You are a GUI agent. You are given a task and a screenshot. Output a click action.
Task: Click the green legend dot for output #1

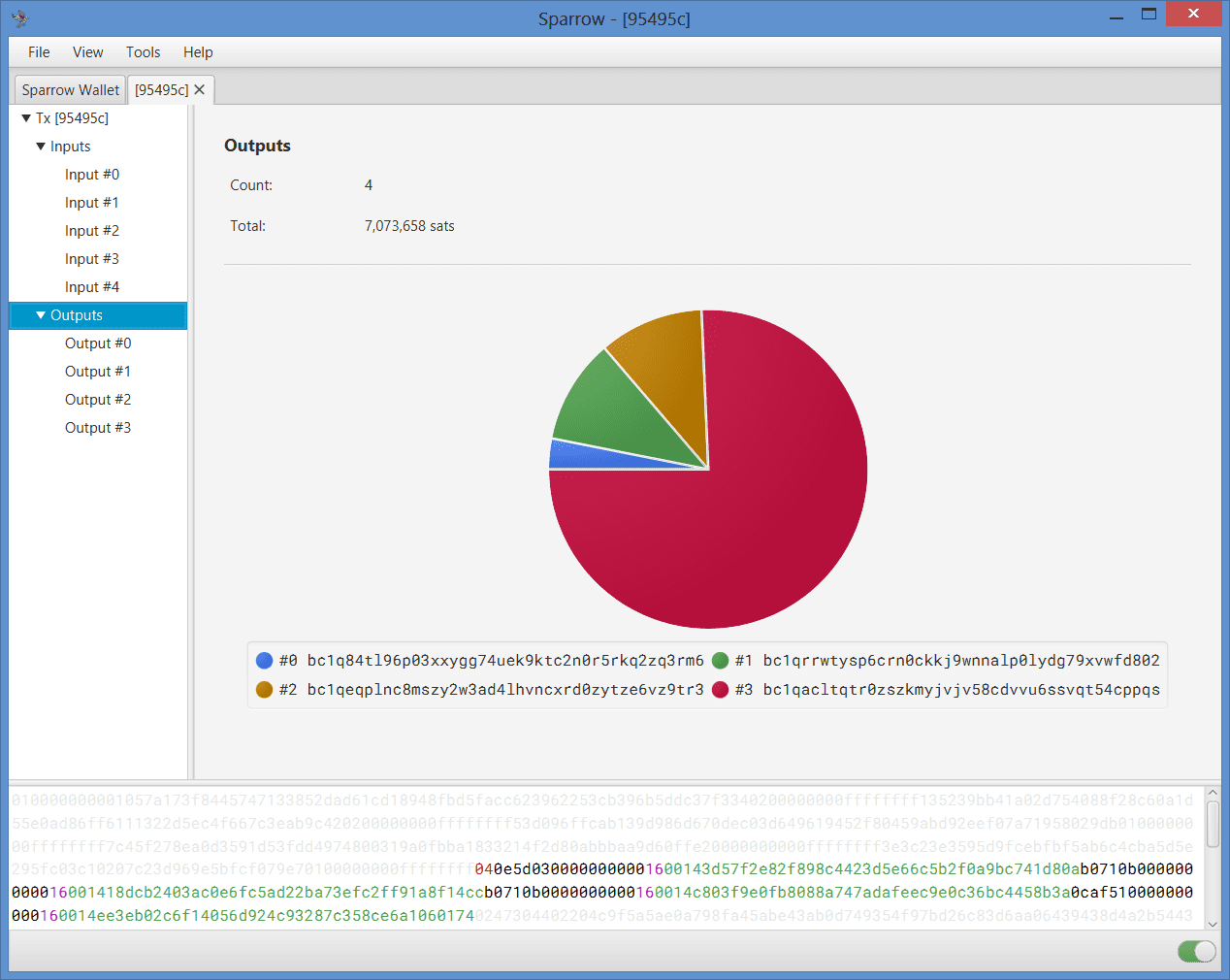pos(720,661)
